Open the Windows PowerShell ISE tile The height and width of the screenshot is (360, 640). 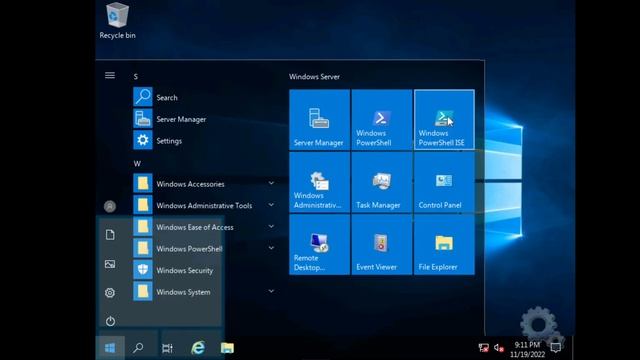pyautogui.click(x=444, y=120)
